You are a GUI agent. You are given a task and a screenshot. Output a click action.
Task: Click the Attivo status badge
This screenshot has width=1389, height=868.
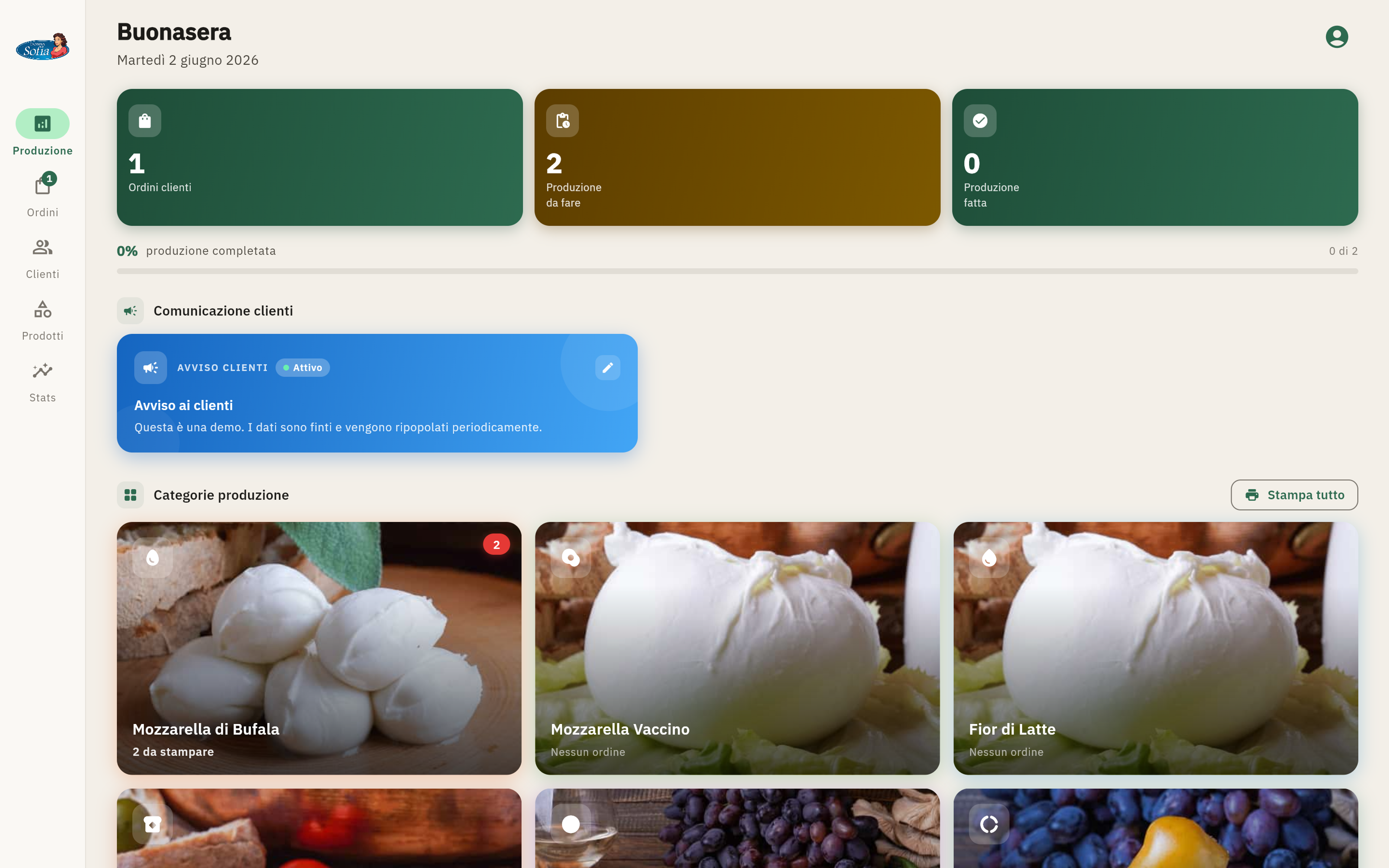302,367
